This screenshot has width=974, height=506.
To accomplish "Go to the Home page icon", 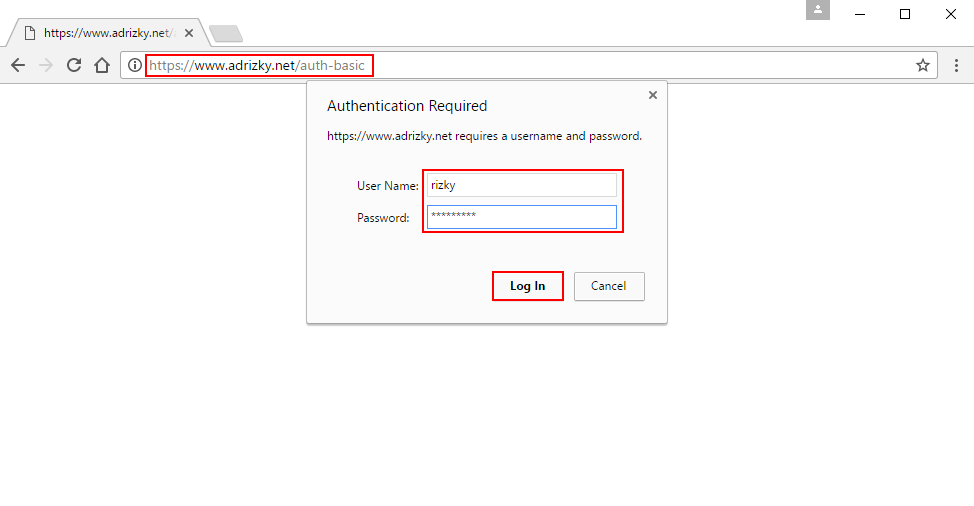I will pos(102,65).
